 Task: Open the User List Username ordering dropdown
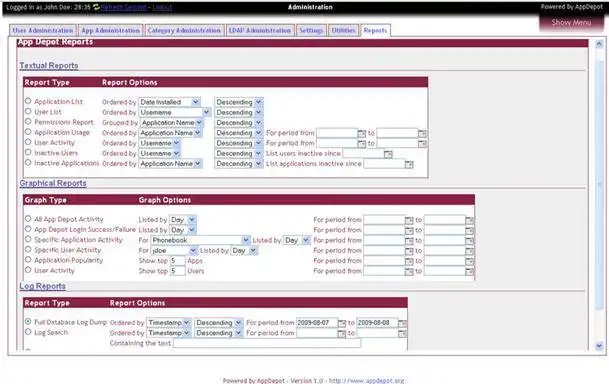pyautogui.click(x=174, y=112)
